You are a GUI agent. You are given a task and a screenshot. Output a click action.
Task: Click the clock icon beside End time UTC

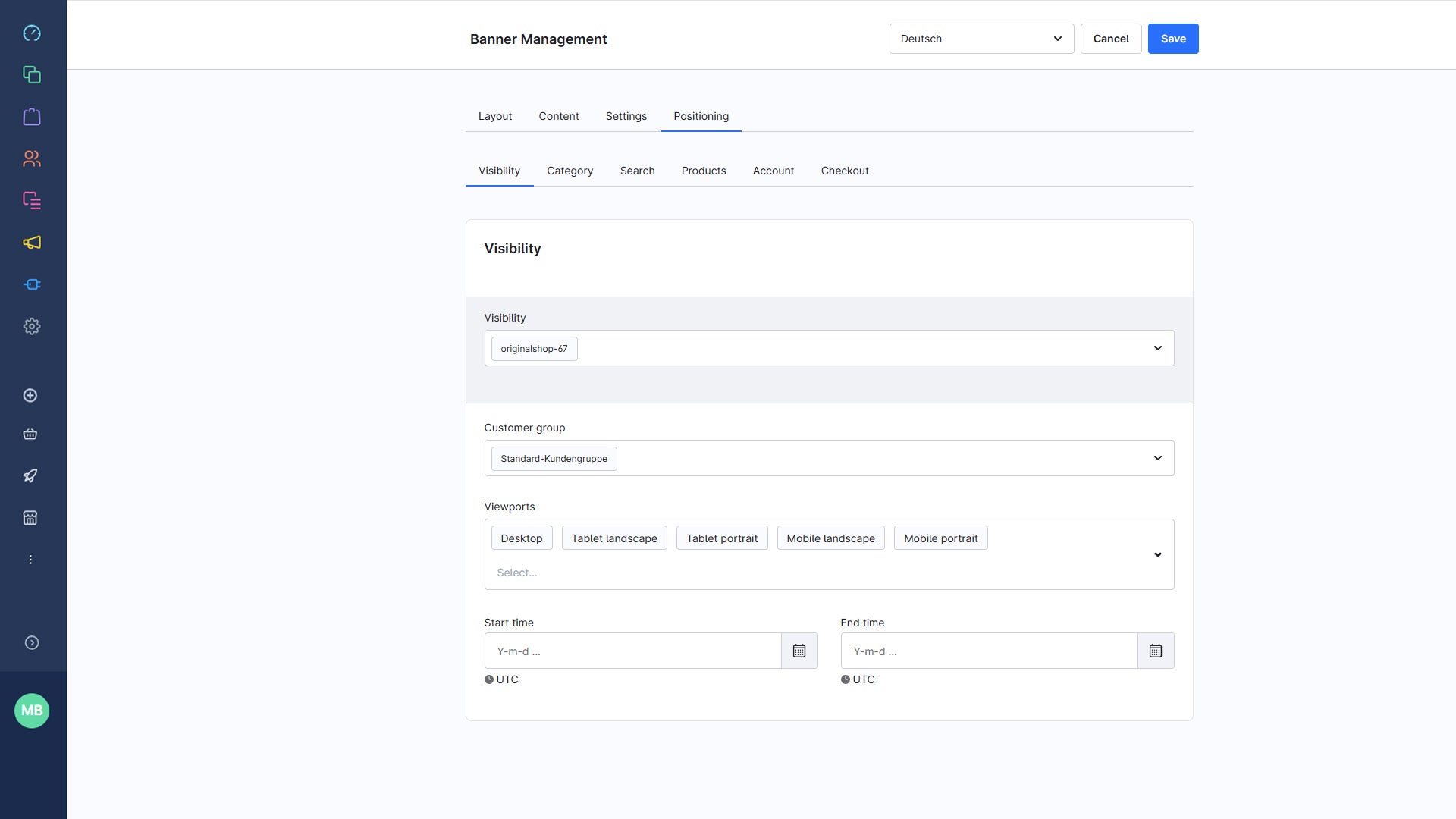(x=846, y=679)
